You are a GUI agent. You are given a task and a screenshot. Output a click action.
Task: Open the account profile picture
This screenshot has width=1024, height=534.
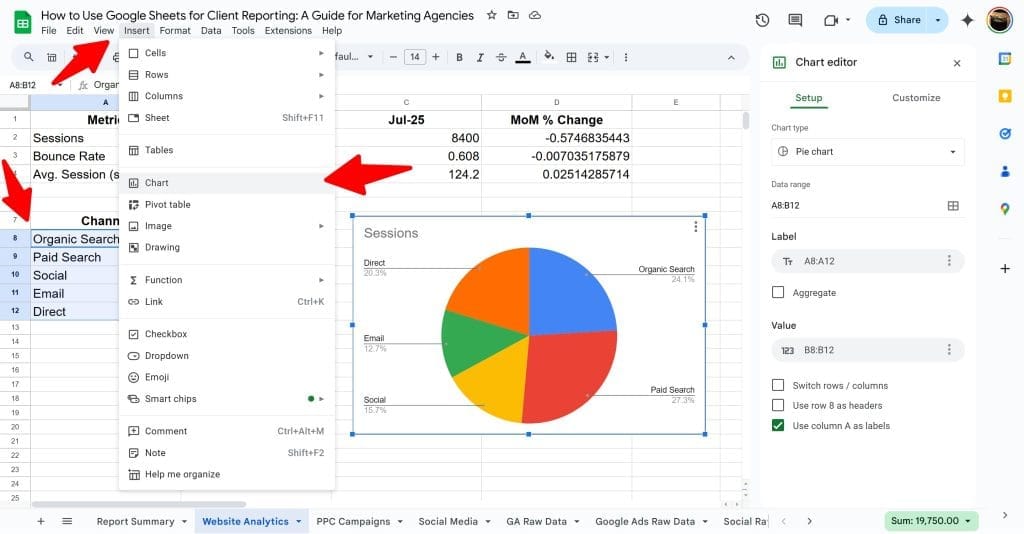tap(999, 20)
